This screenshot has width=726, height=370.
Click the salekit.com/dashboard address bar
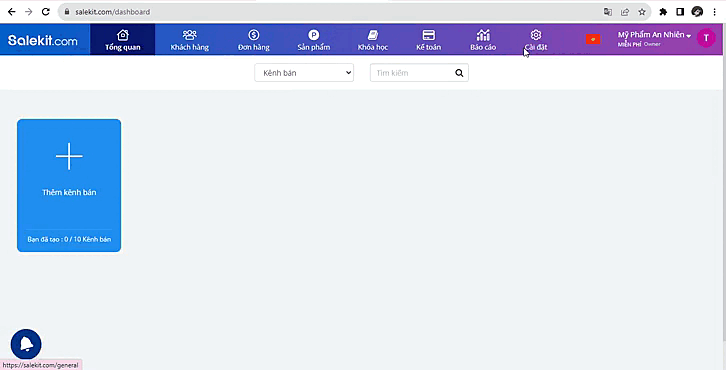pos(354,12)
